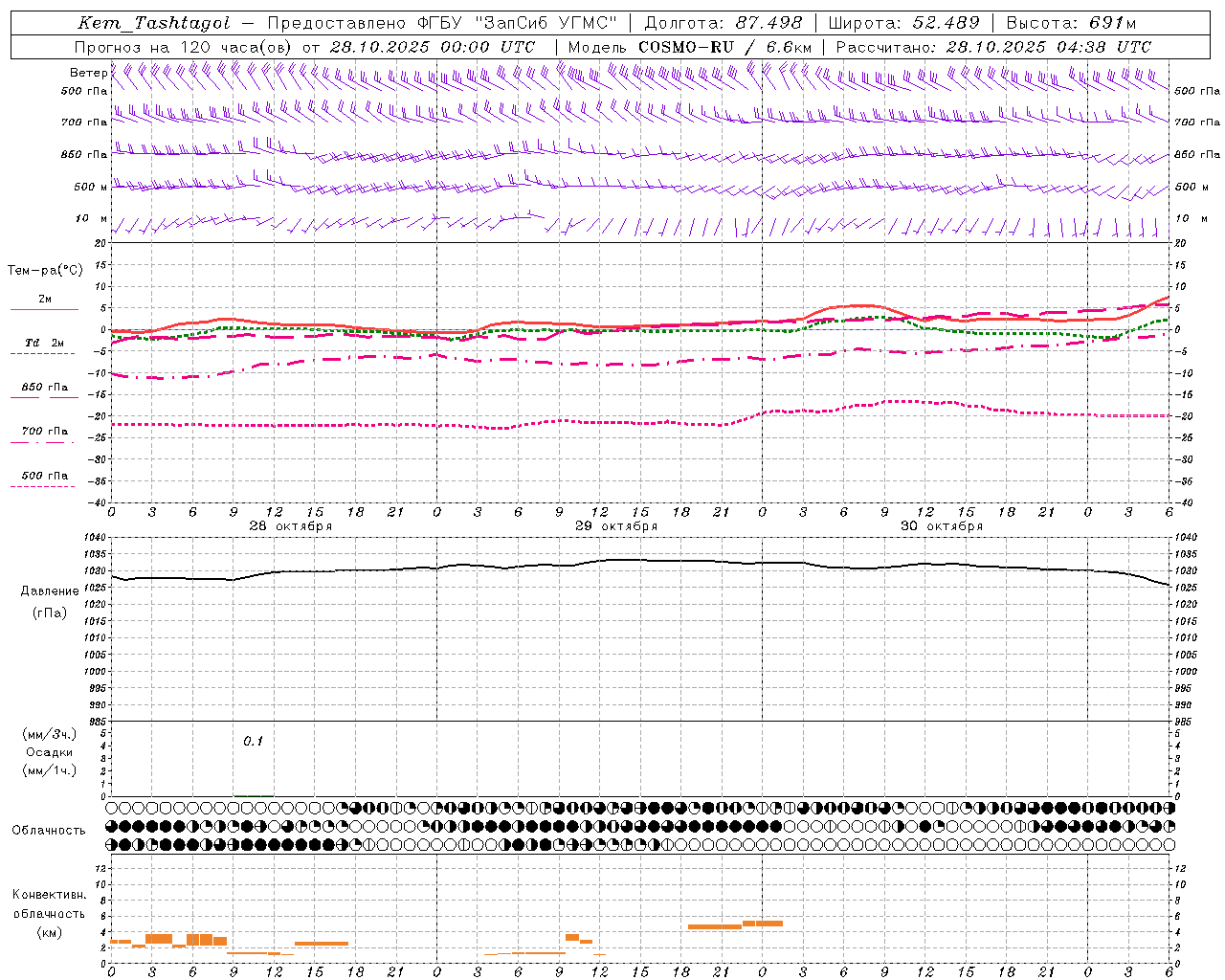Click the Рассчитано: 28.10.2025 04:38 UTC text
This screenshot has width=1225, height=980.
[994, 47]
